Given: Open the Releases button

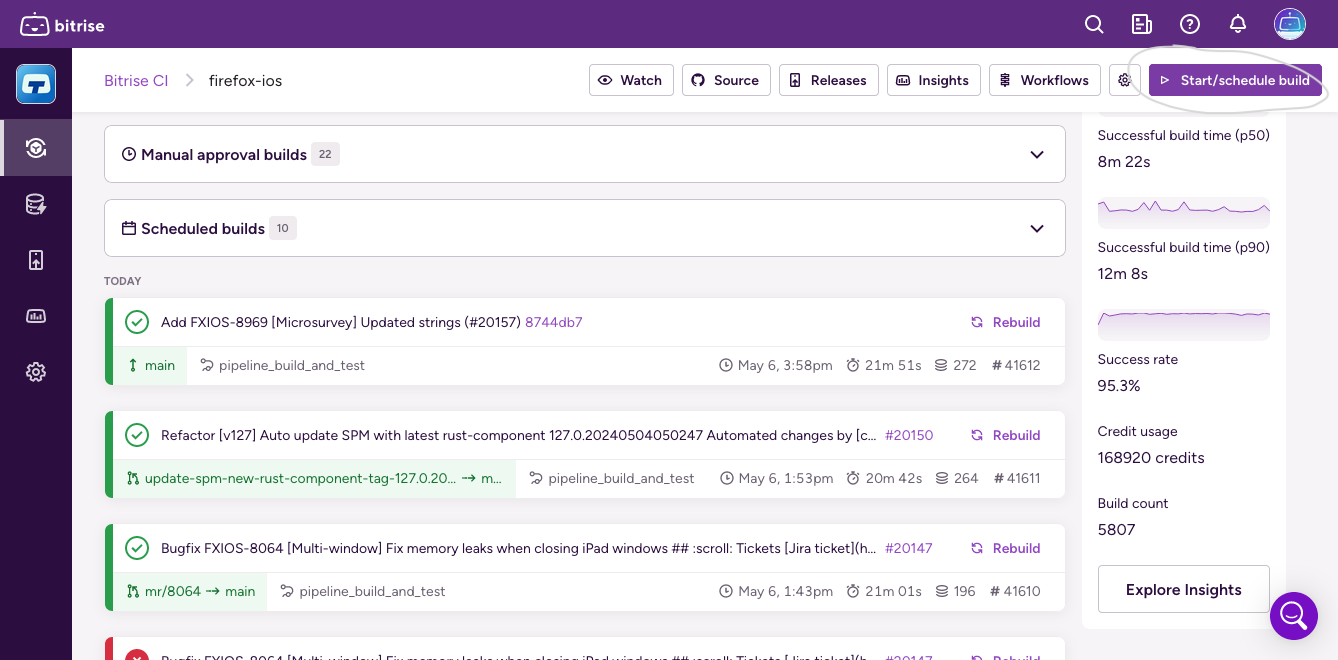Looking at the screenshot, I should tap(829, 80).
